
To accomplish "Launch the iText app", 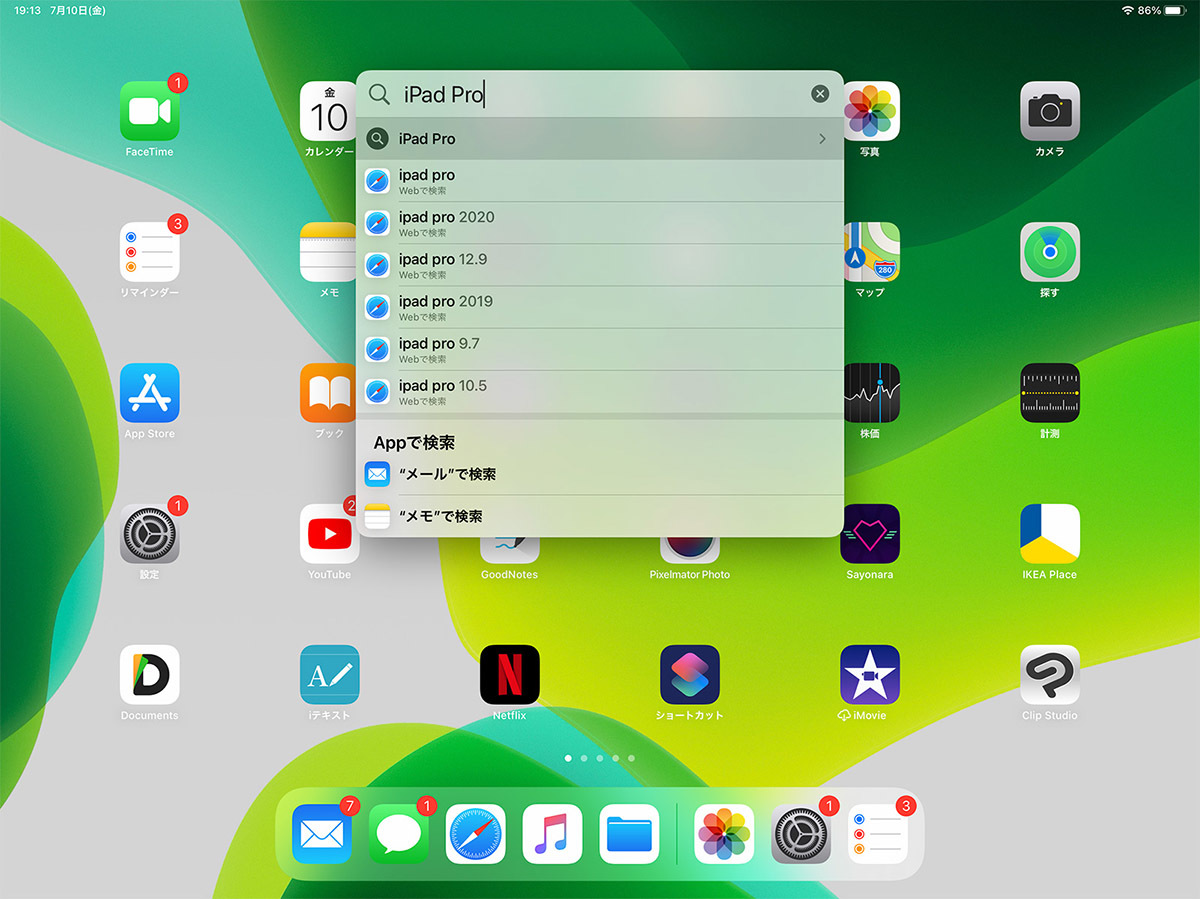I will pyautogui.click(x=329, y=675).
